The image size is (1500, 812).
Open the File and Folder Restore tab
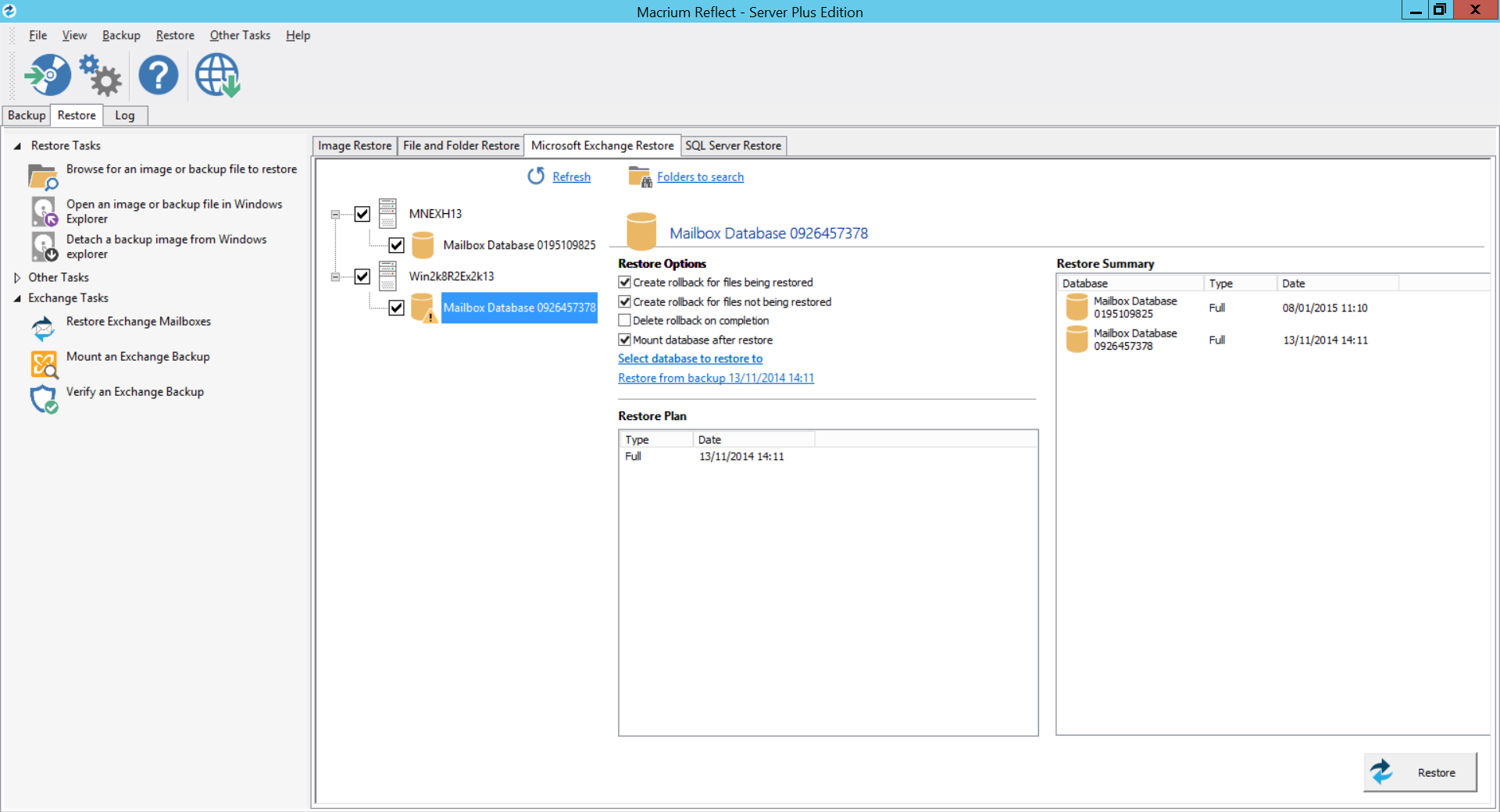click(461, 146)
